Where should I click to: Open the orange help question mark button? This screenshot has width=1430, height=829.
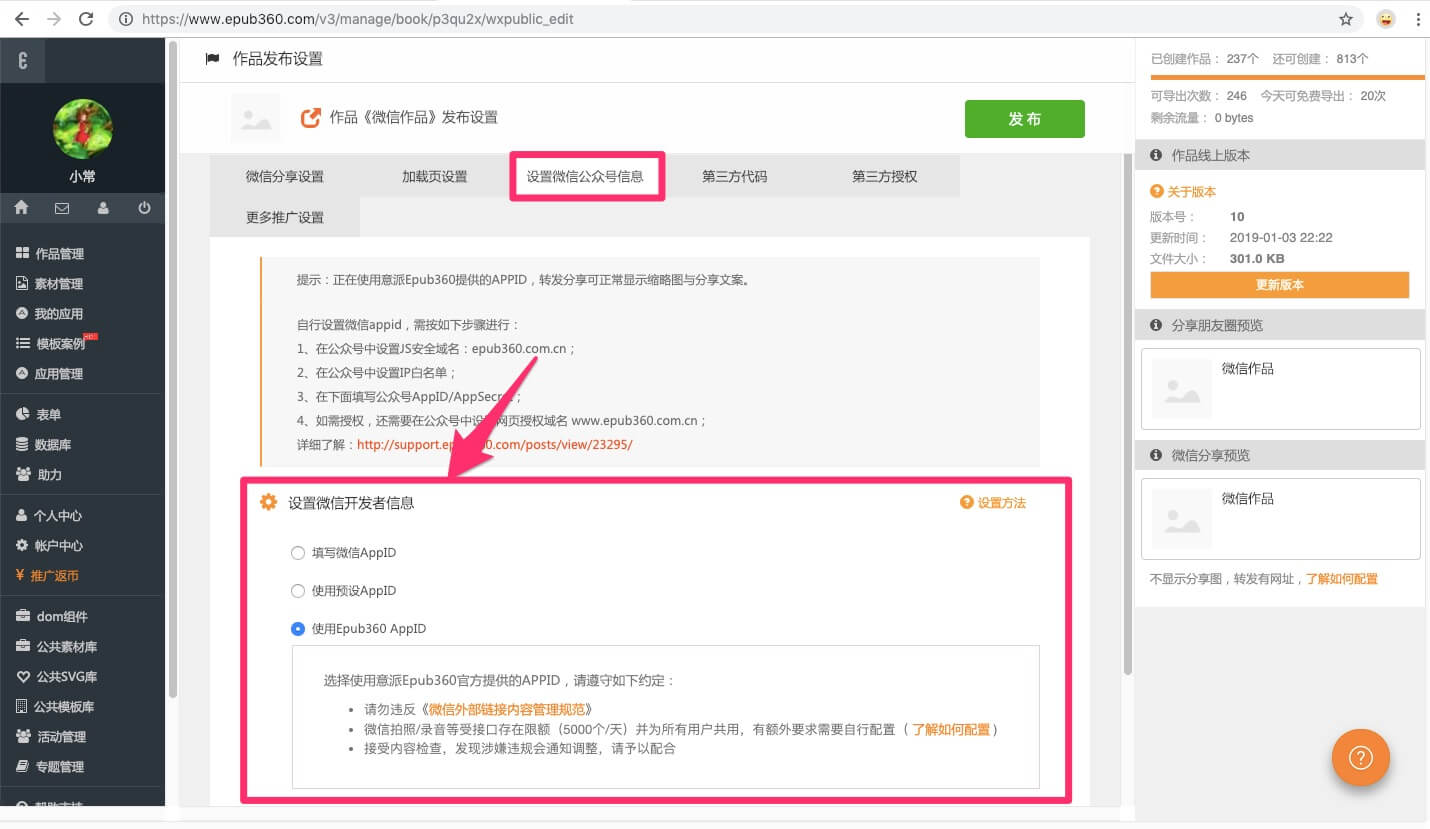click(x=1360, y=758)
